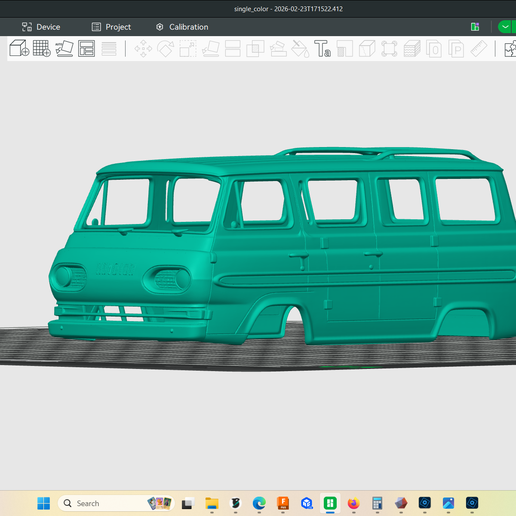Click the taskbar Search box

point(116,503)
